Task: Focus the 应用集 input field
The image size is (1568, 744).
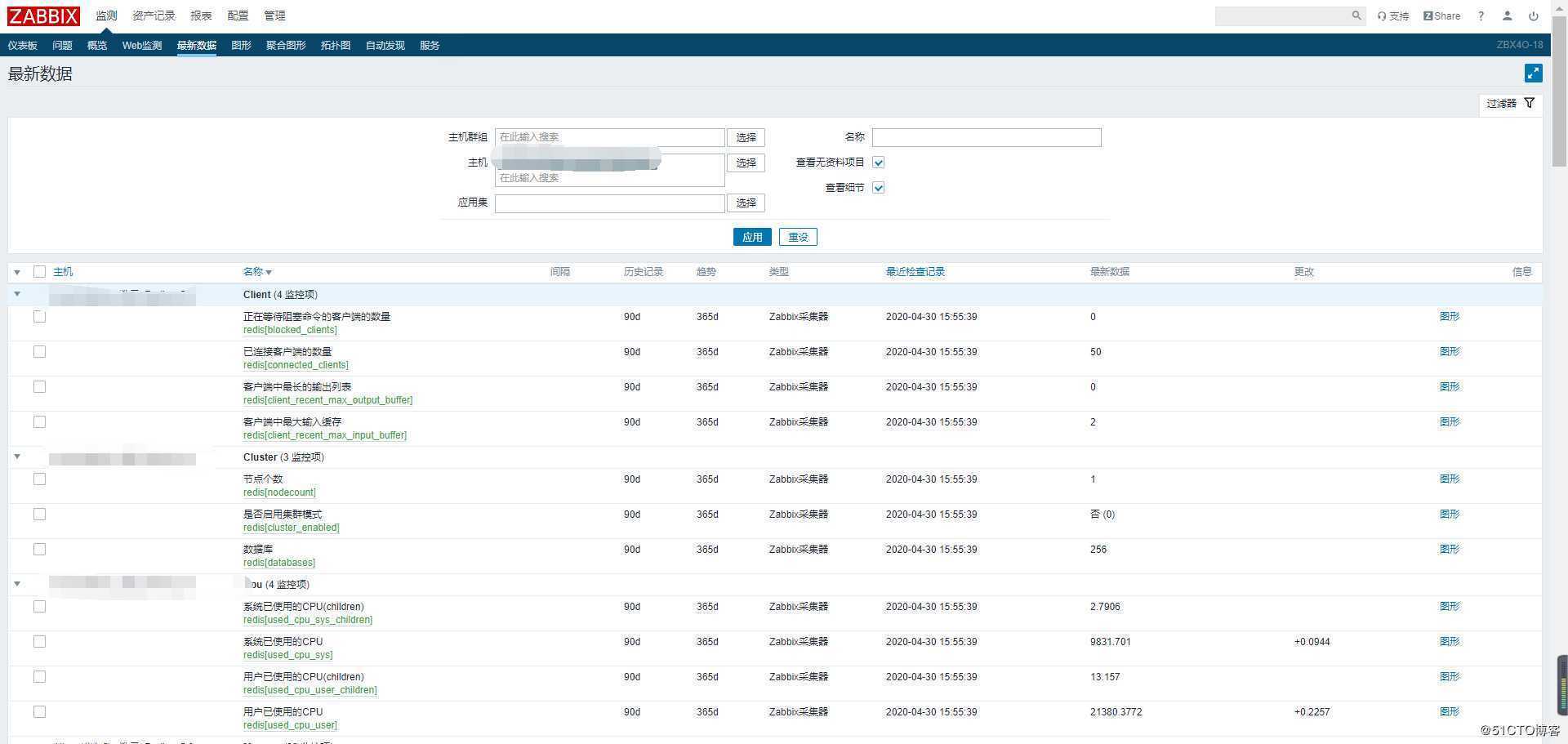Action: (x=609, y=203)
